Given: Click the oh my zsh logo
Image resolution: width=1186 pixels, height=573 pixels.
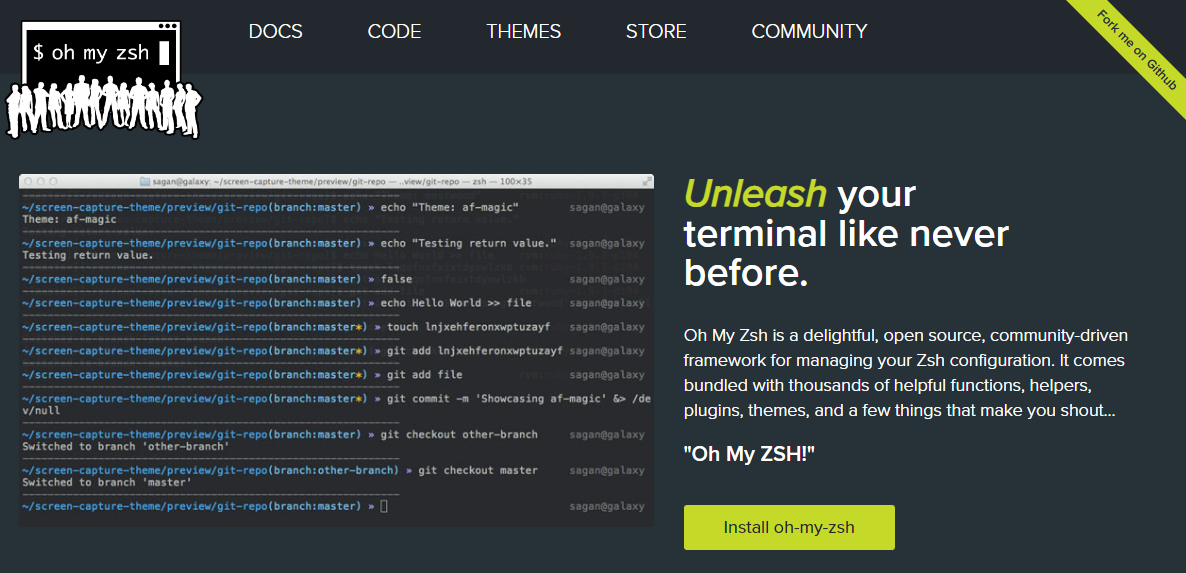Looking at the screenshot, I should click(x=104, y=79).
